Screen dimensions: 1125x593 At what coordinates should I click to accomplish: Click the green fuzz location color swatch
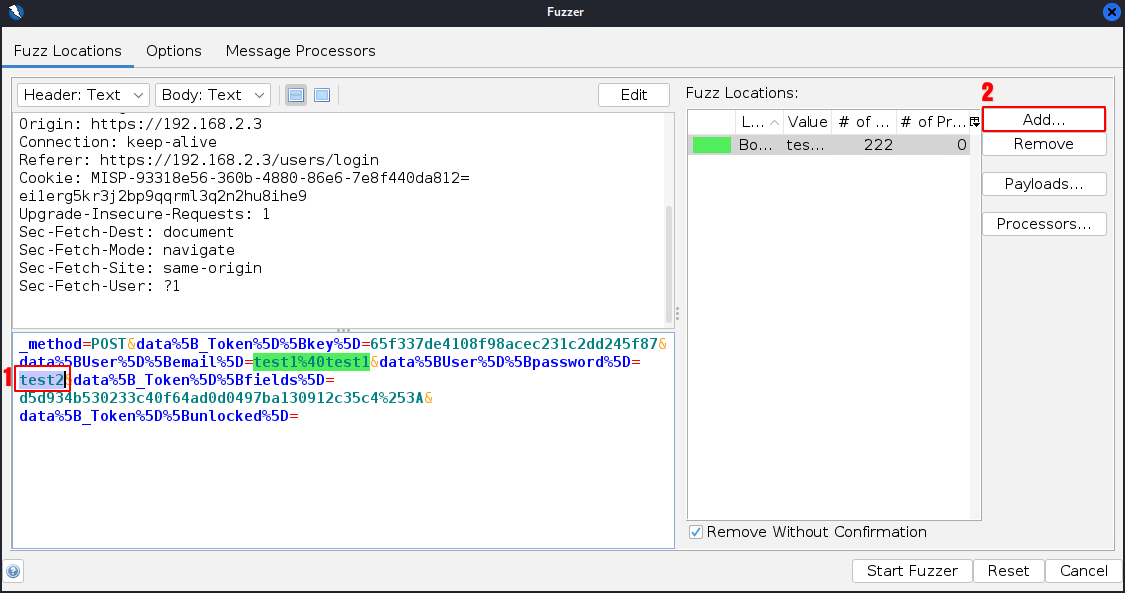click(x=711, y=145)
